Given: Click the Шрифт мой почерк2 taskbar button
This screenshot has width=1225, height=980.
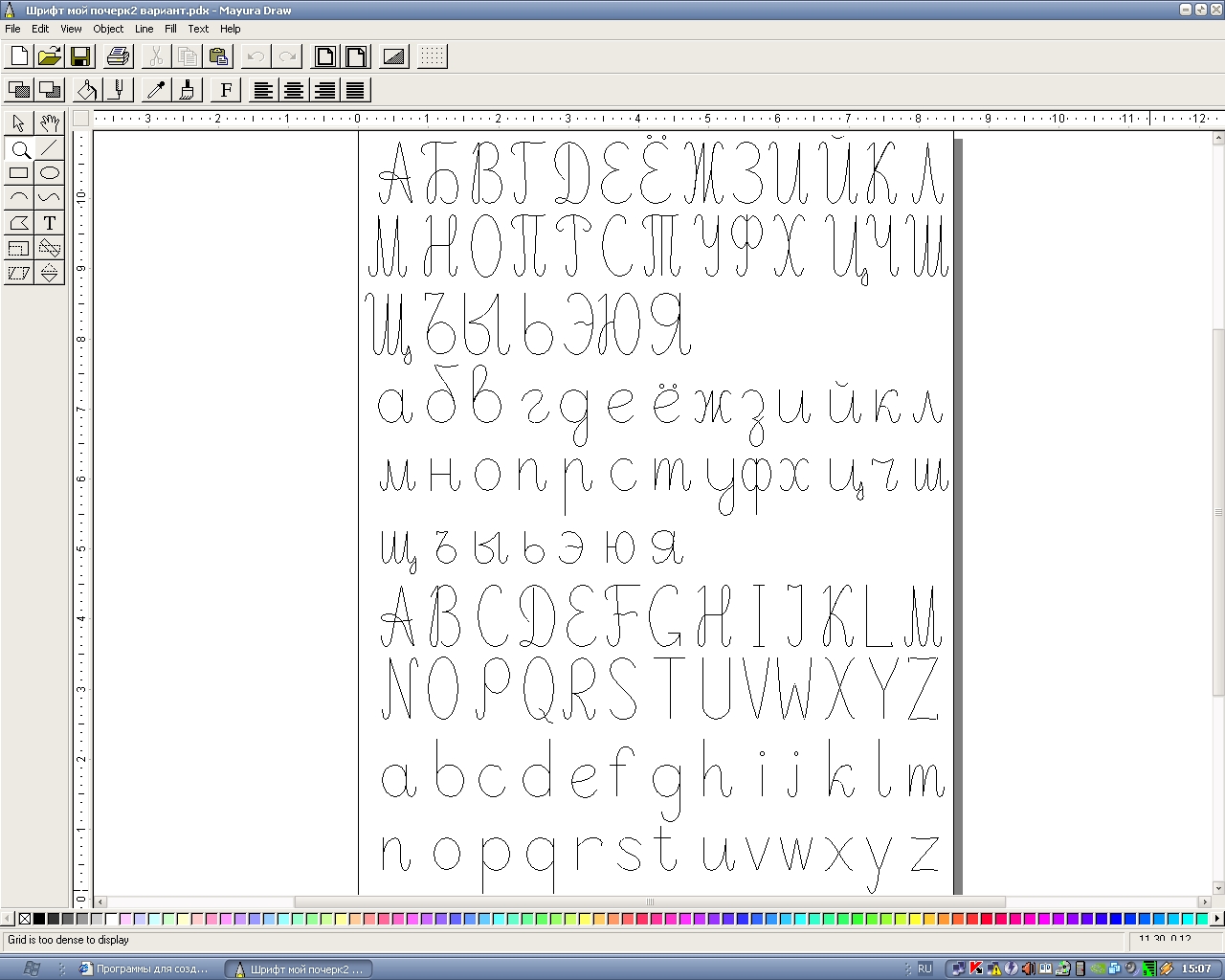Looking at the screenshot, I should [299, 969].
